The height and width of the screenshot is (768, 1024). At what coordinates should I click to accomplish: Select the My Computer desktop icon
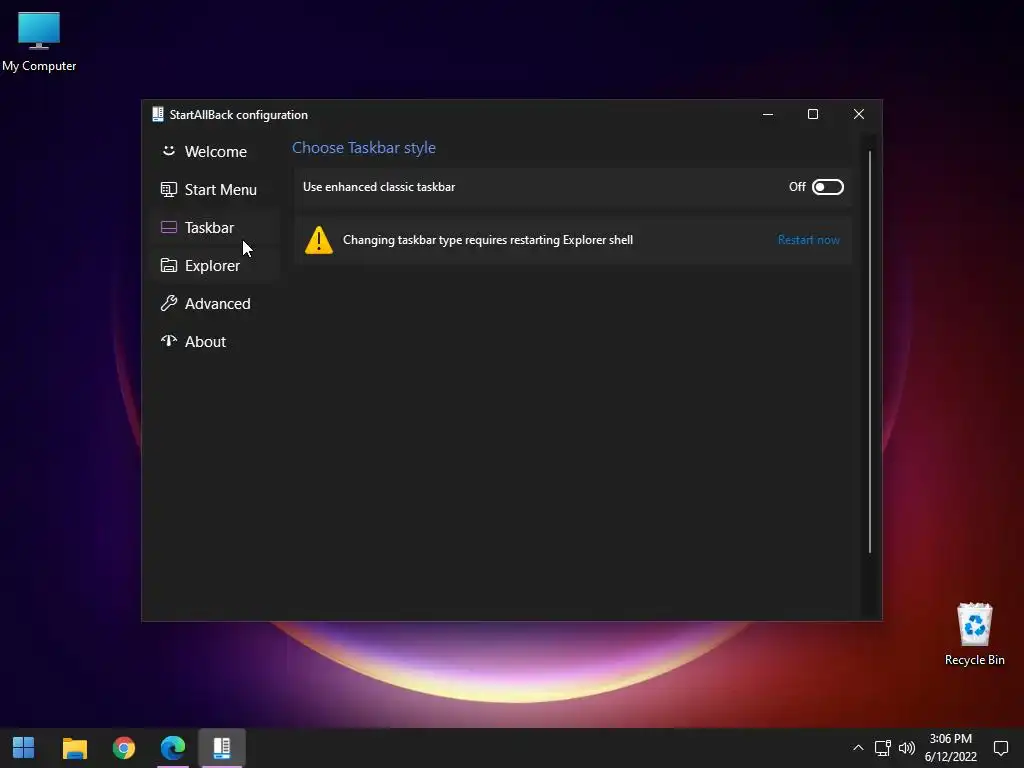pos(39,42)
